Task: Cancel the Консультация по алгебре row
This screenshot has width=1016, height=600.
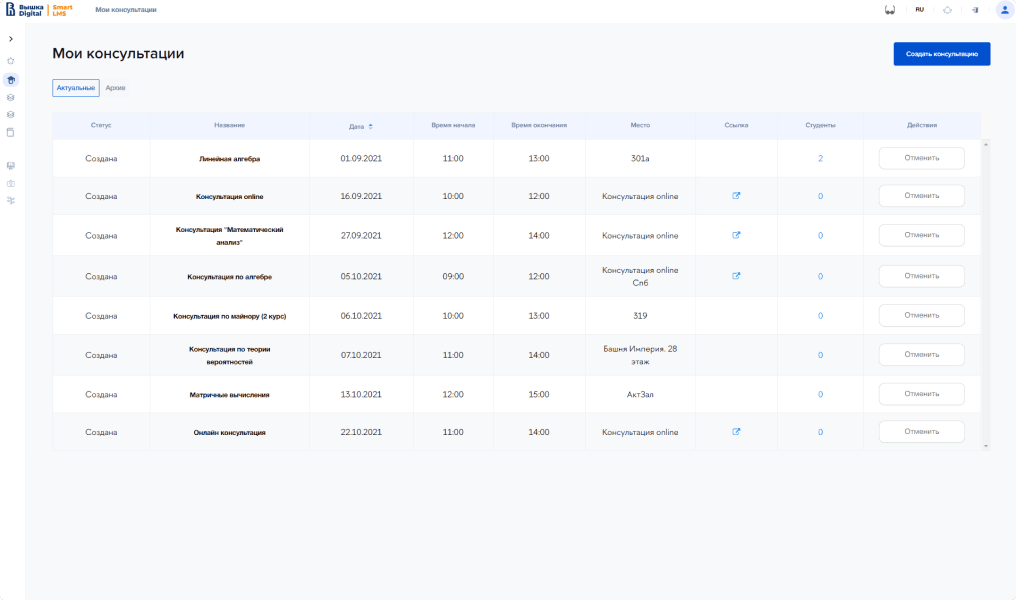Action: (921, 276)
